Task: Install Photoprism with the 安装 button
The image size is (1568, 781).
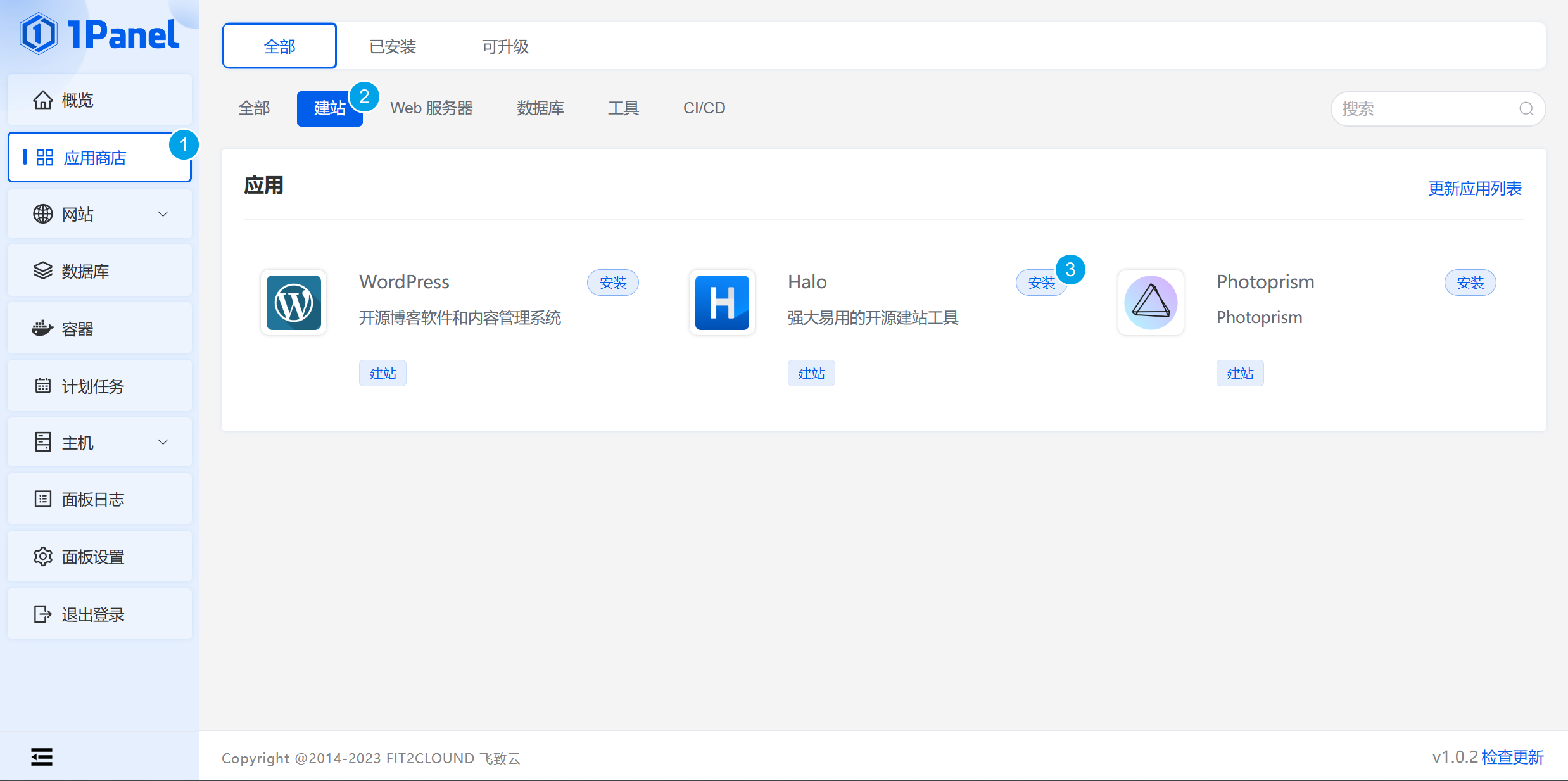Action: coord(1470,283)
